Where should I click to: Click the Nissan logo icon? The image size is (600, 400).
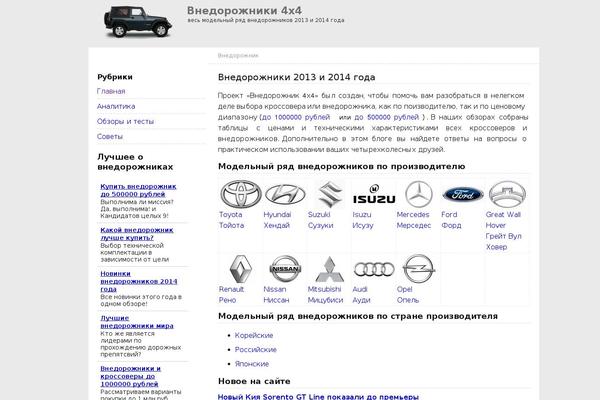click(x=285, y=269)
